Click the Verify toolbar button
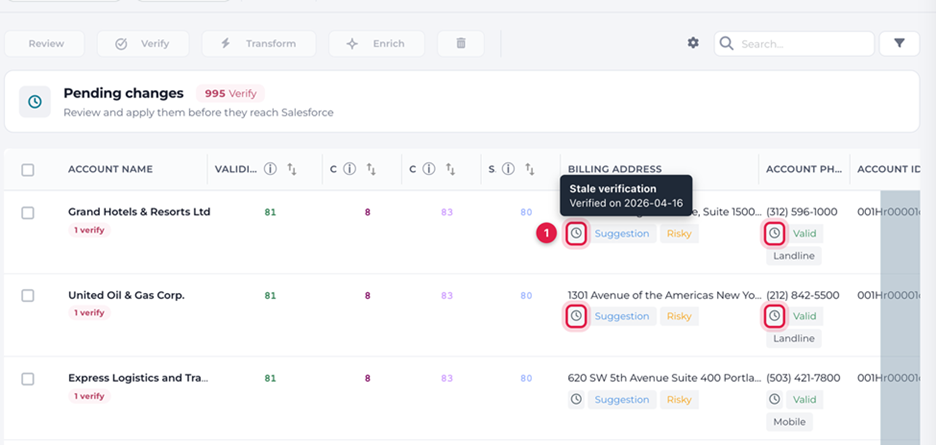The image size is (936, 445). click(x=143, y=44)
